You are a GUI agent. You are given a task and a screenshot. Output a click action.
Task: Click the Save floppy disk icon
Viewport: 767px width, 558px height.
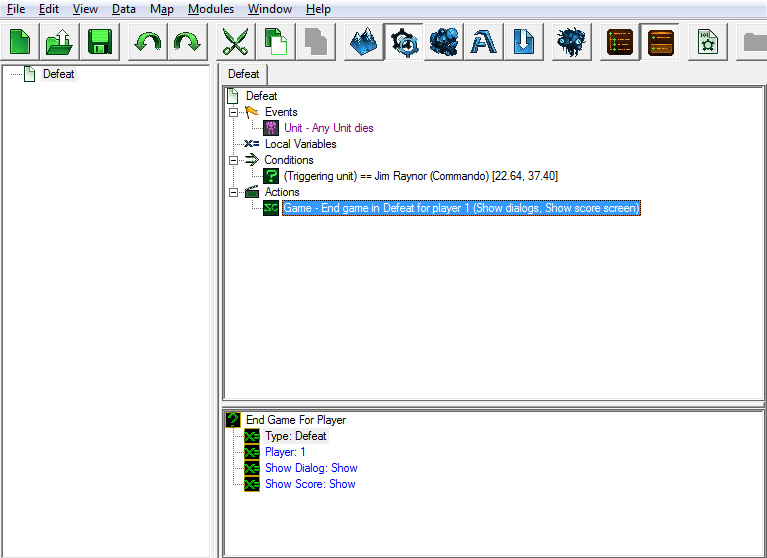click(100, 42)
